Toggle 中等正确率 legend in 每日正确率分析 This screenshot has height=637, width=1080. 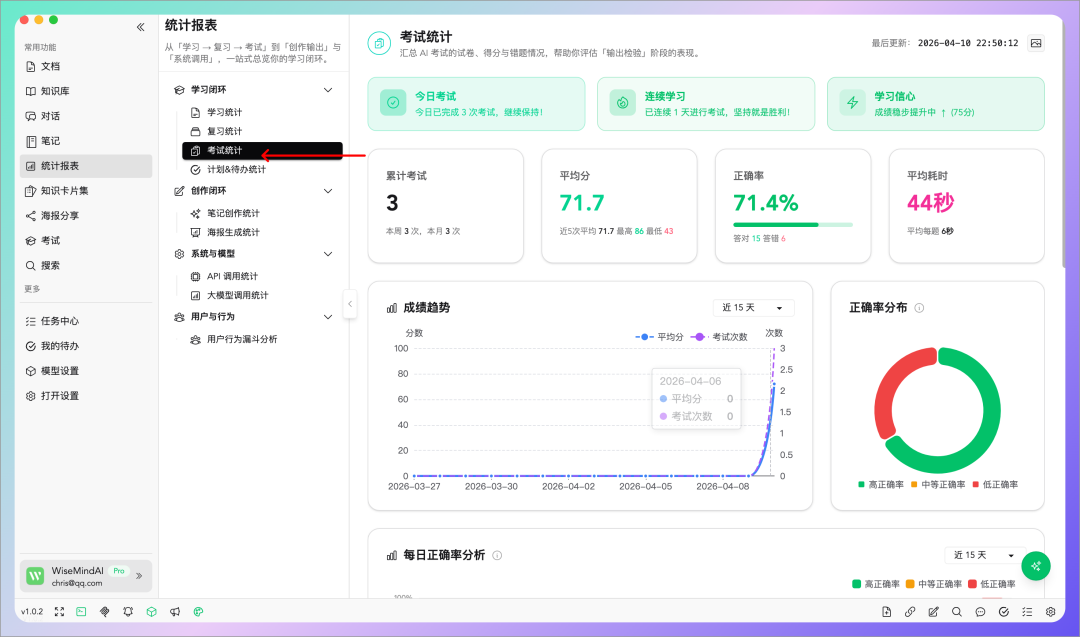pyautogui.click(x=933, y=584)
